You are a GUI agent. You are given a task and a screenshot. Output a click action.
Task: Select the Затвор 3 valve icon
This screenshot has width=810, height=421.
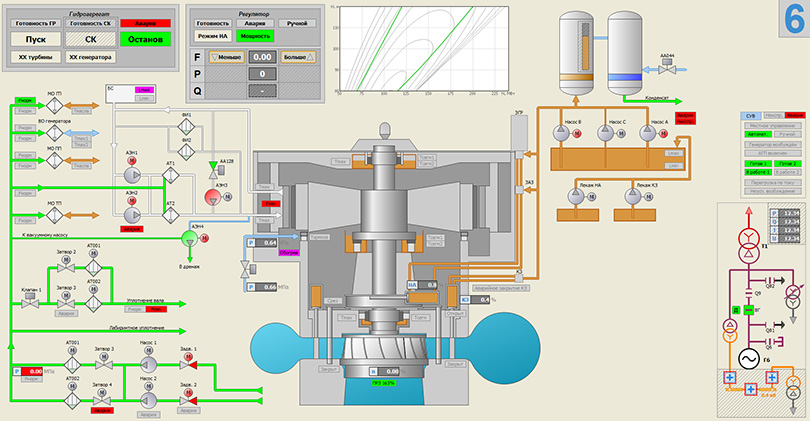pos(103,365)
